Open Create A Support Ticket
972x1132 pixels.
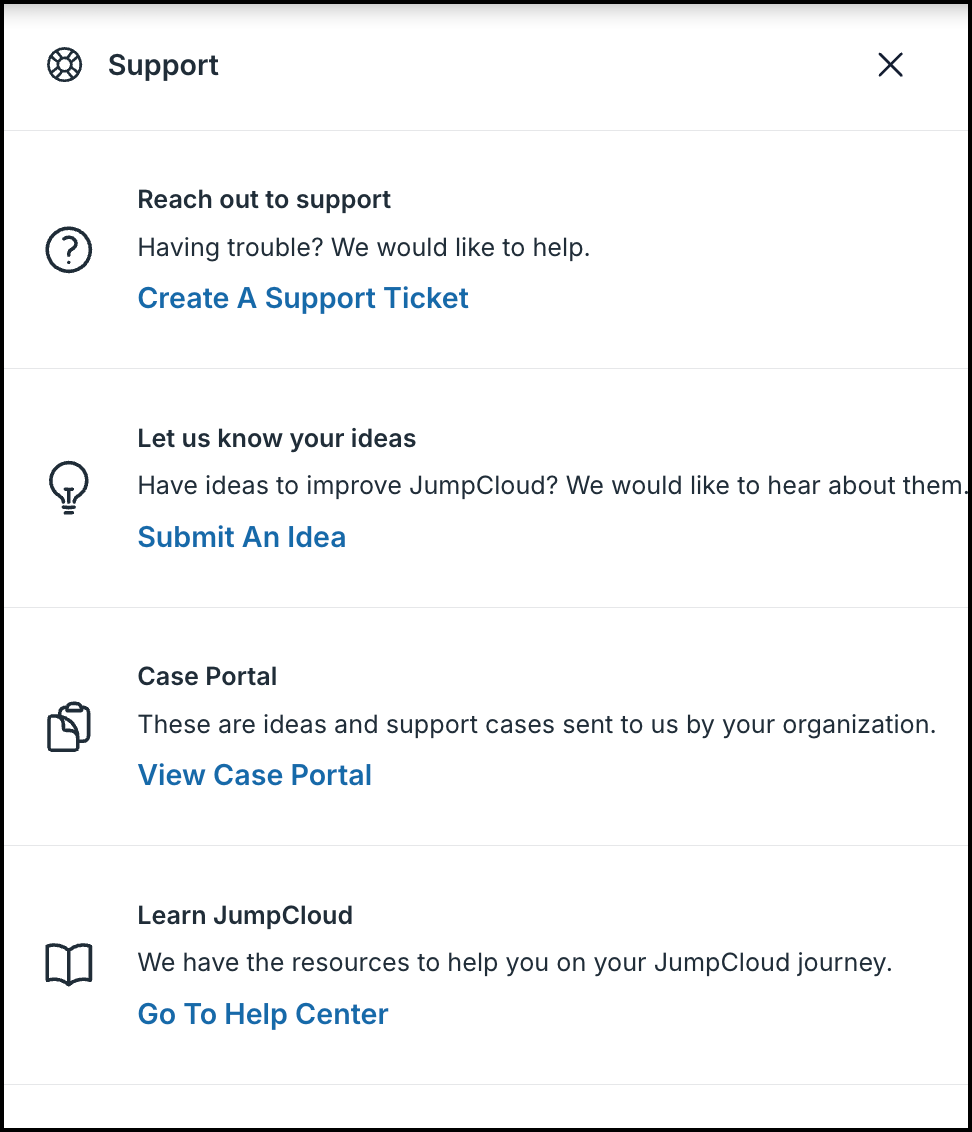pos(302,298)
